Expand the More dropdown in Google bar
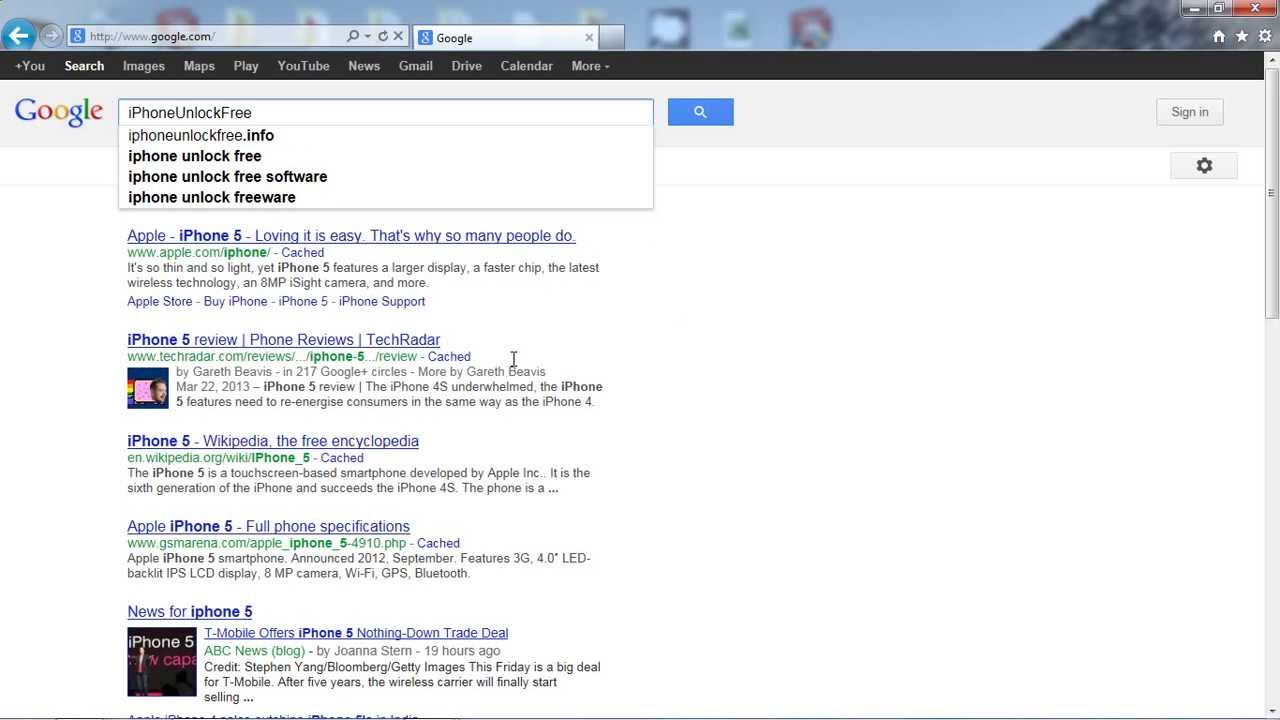 tap(590, 66)
